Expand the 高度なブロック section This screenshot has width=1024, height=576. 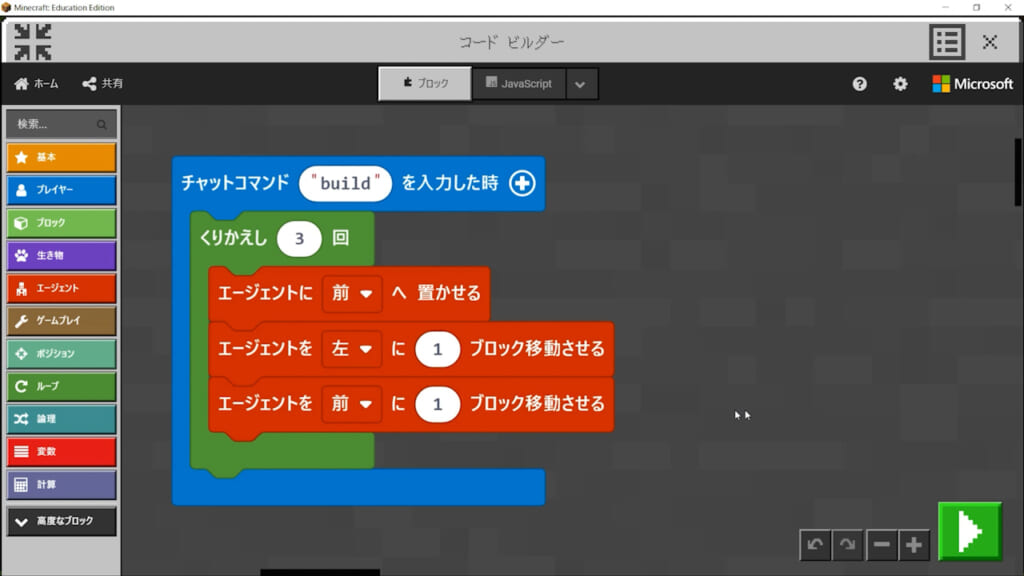point(61,521)
